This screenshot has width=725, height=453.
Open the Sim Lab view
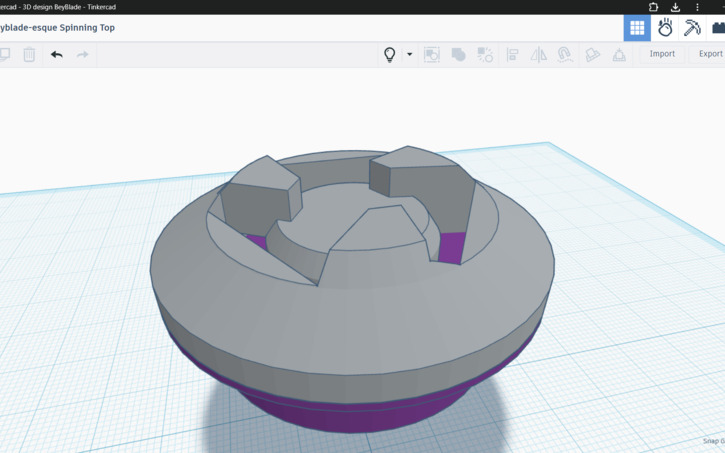665,28
